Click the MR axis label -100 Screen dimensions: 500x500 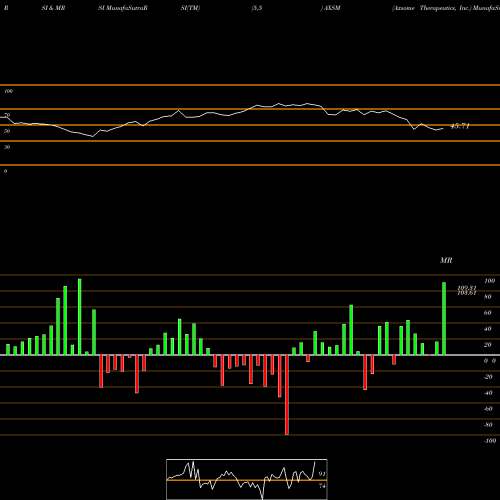click(490, 441)
